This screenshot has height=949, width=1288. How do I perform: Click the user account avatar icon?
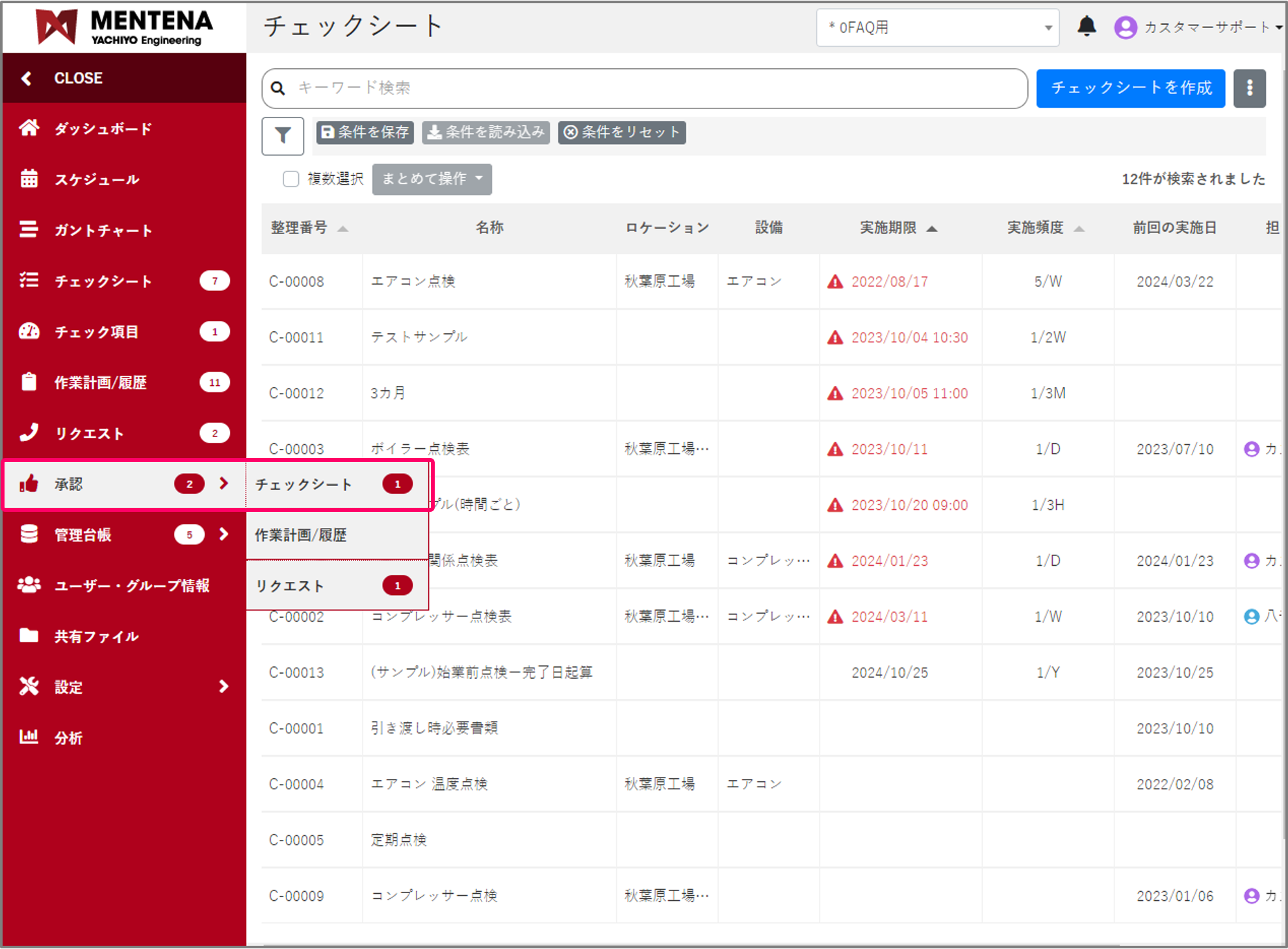(x=1126, y=27)
